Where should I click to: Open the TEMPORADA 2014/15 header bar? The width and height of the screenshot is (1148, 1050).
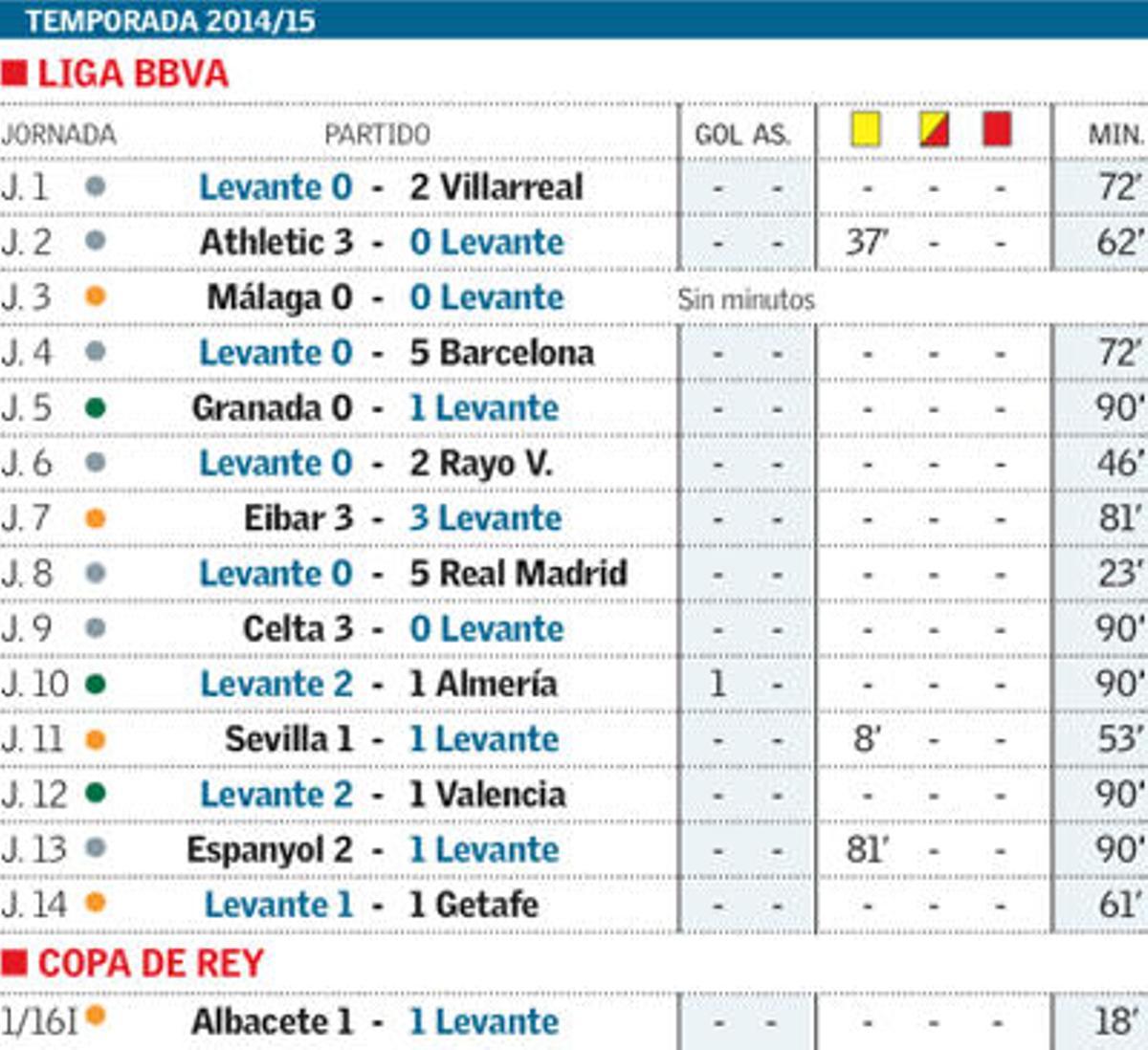click(574, 20)
